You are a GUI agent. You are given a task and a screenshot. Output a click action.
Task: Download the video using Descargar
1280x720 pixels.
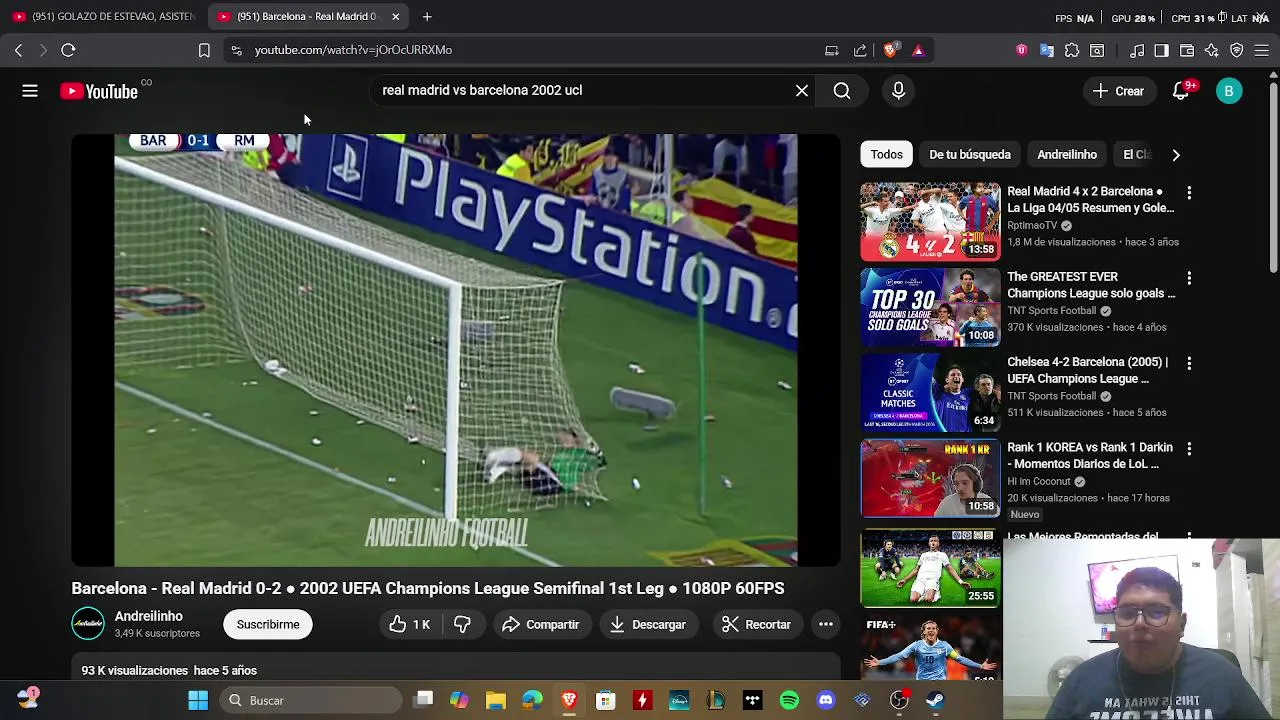(648, 624)
